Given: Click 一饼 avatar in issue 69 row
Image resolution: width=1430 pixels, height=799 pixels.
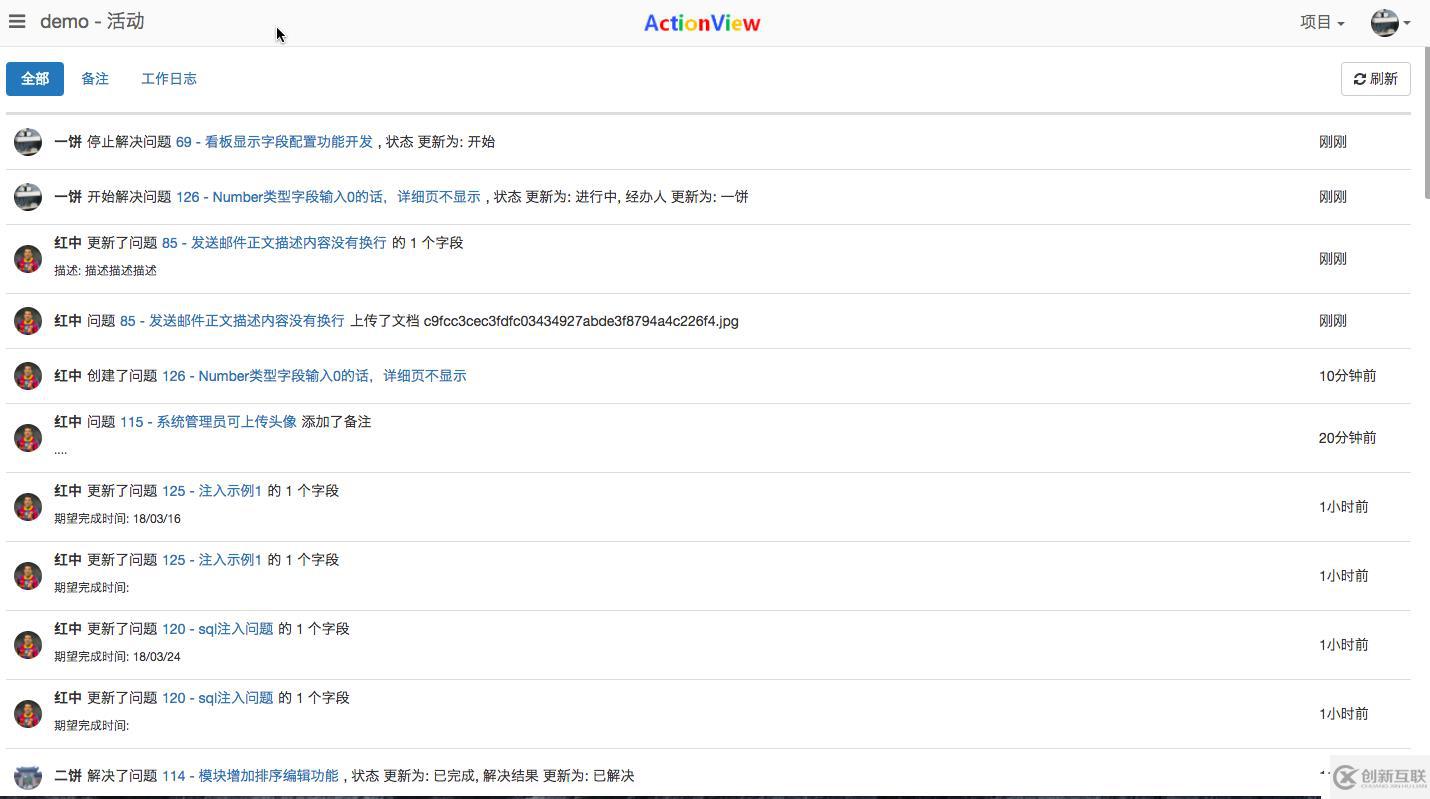Looking at the screenshot, I should (x=28, y=142).
